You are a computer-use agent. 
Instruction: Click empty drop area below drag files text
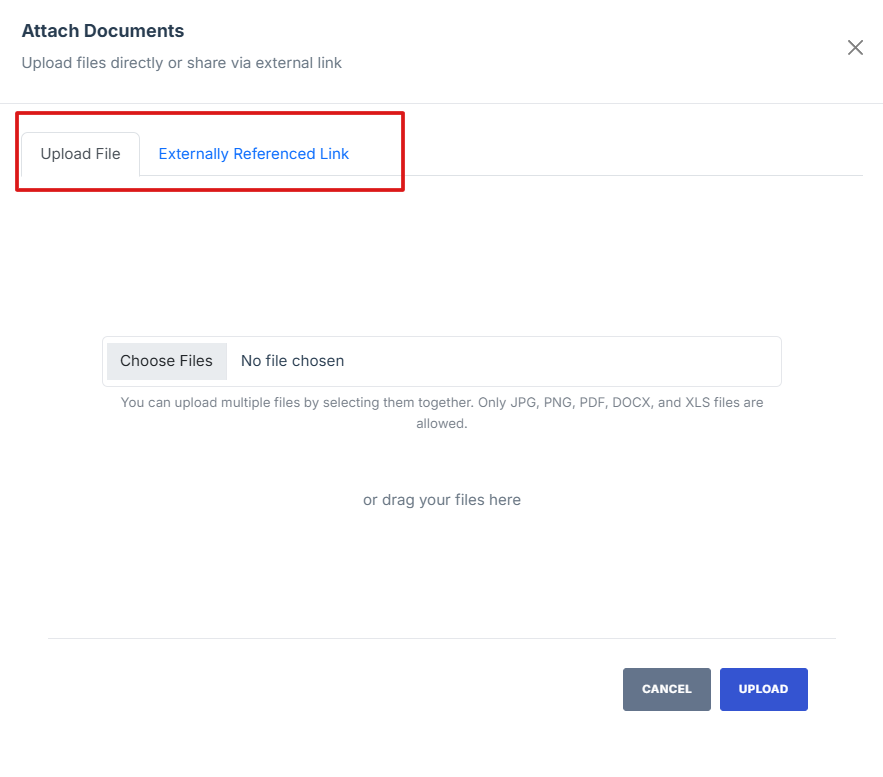pos(441,575)
